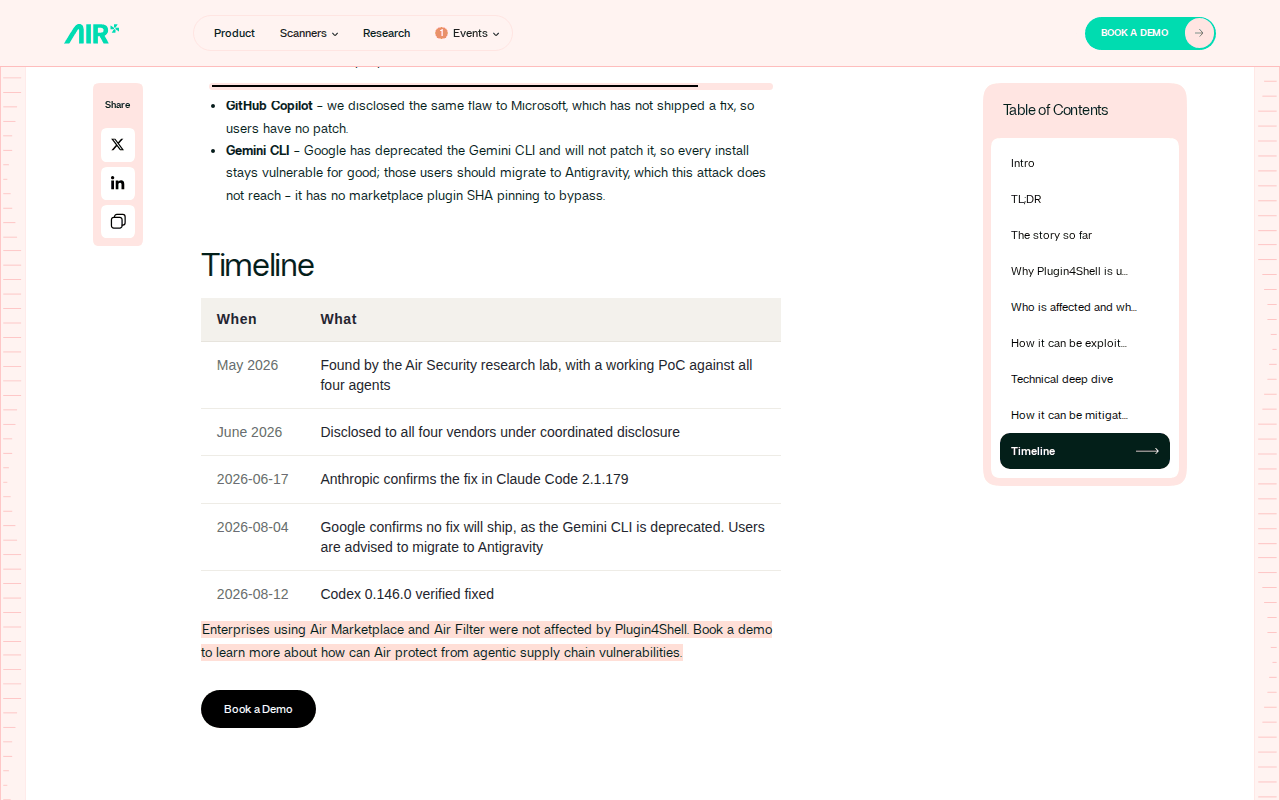The image size is (1280, 800).
Task: Expand the Events dropdown
Action: pyautogui.click(x=468, y=33)
